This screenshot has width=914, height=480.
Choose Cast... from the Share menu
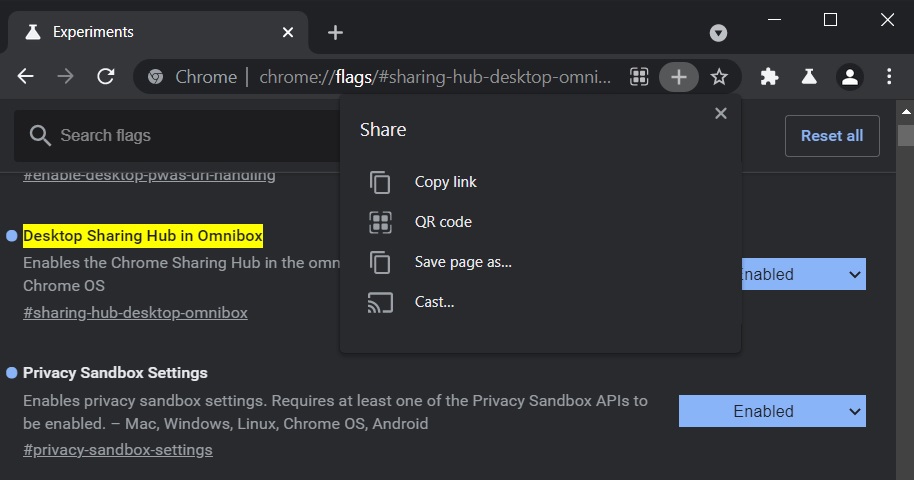[x=434, y=302]
